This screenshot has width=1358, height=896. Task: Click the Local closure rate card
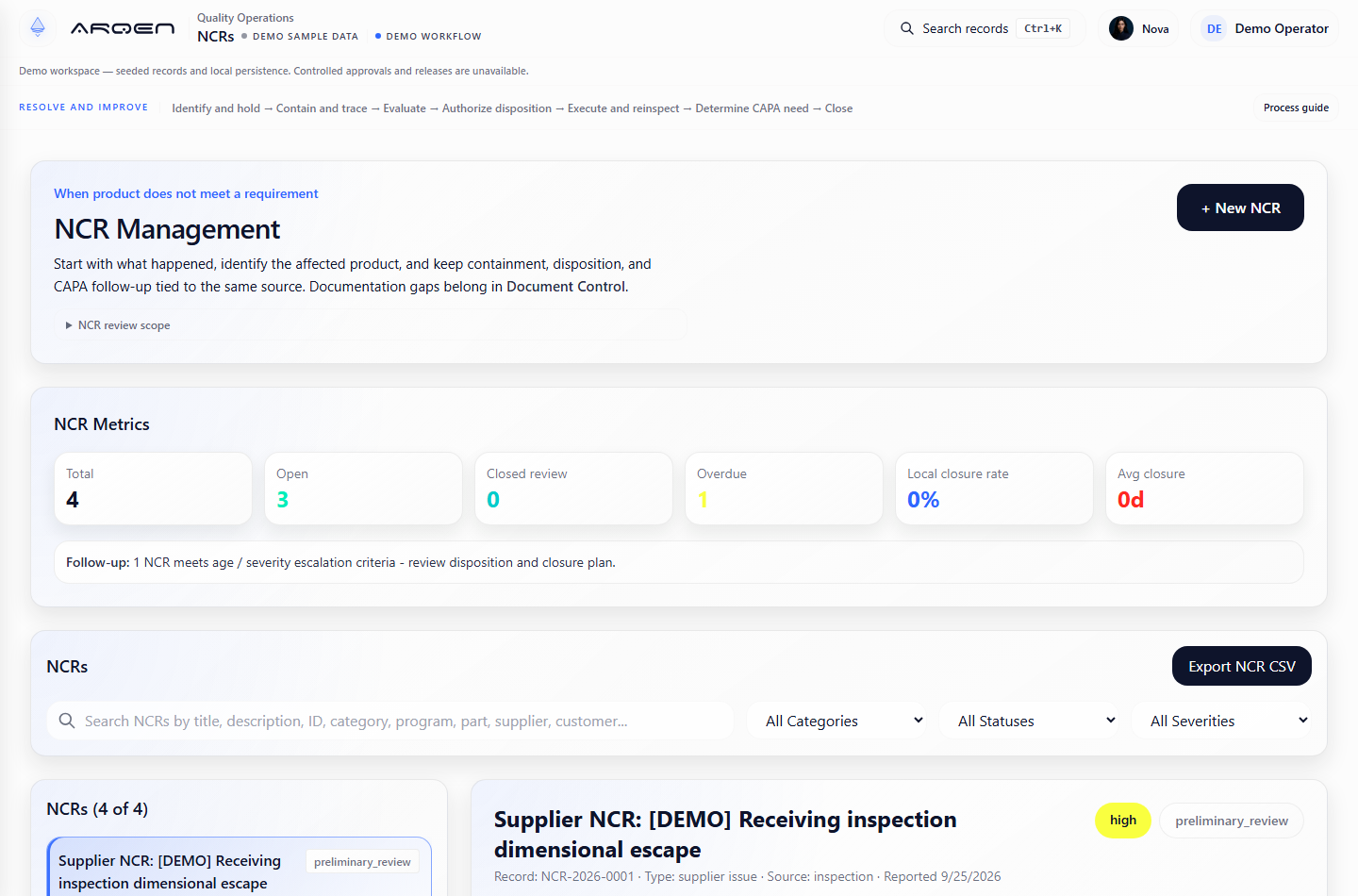pos(994,489)
